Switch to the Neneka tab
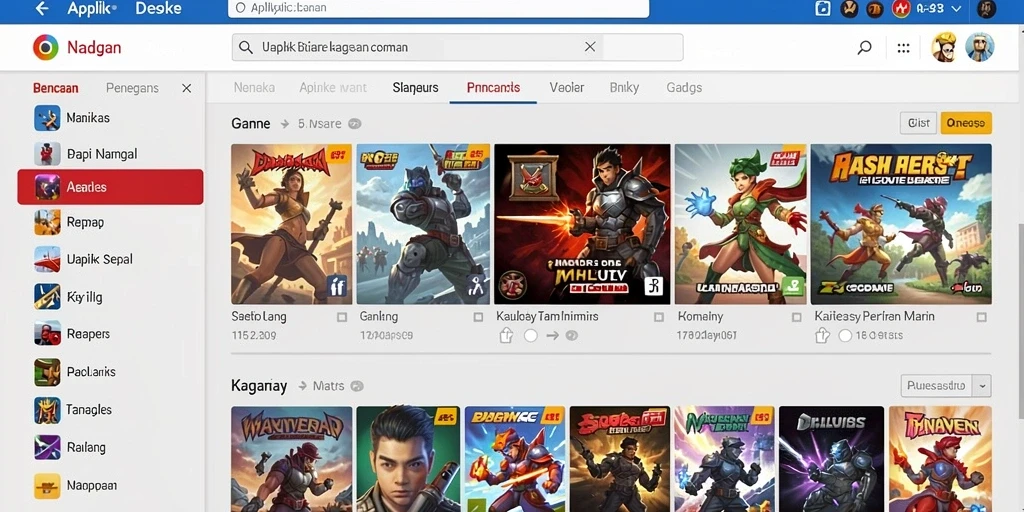 (x=254, y=88)
